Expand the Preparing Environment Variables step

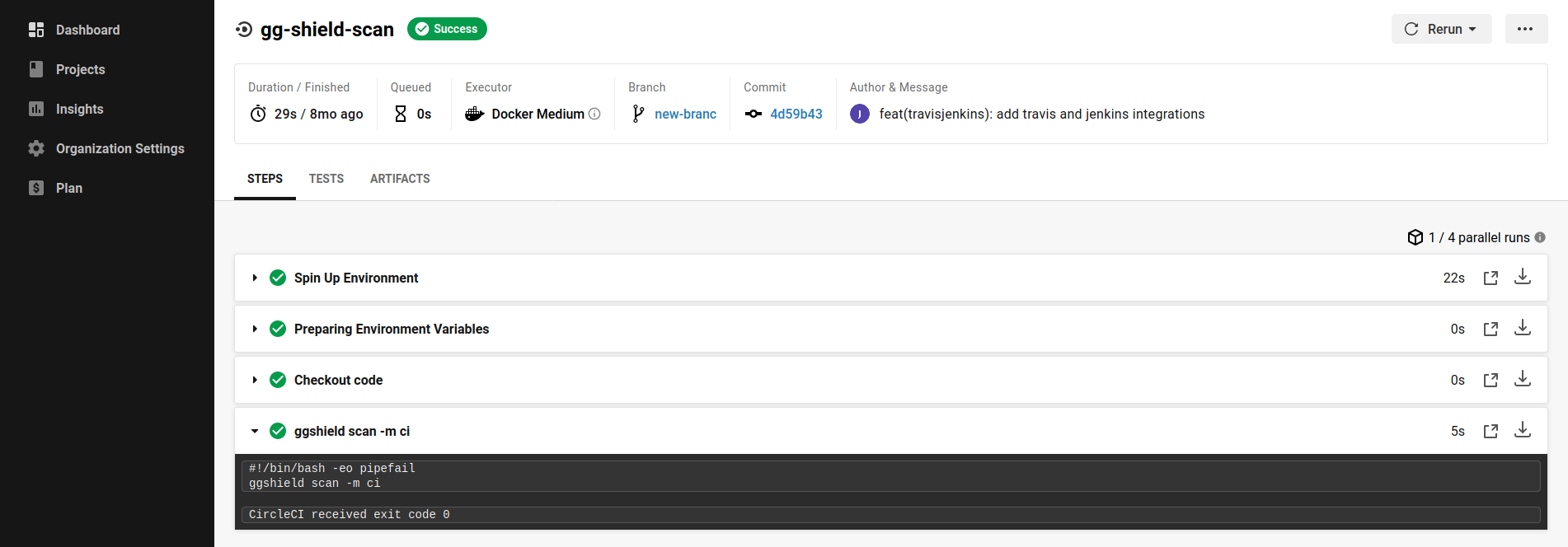coord(255,329)
